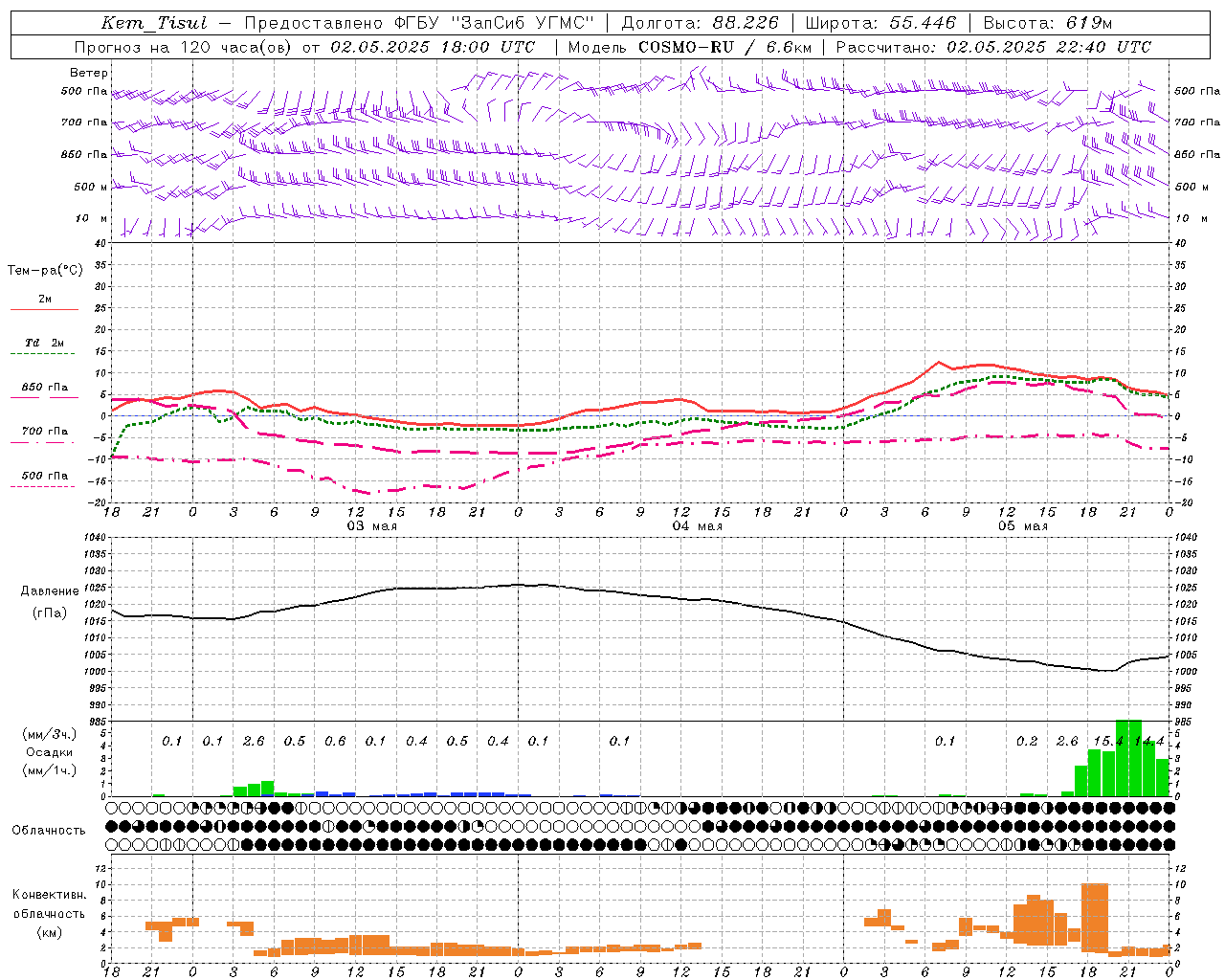Click the red line sample under '2м' legend

tap(44, 309)
